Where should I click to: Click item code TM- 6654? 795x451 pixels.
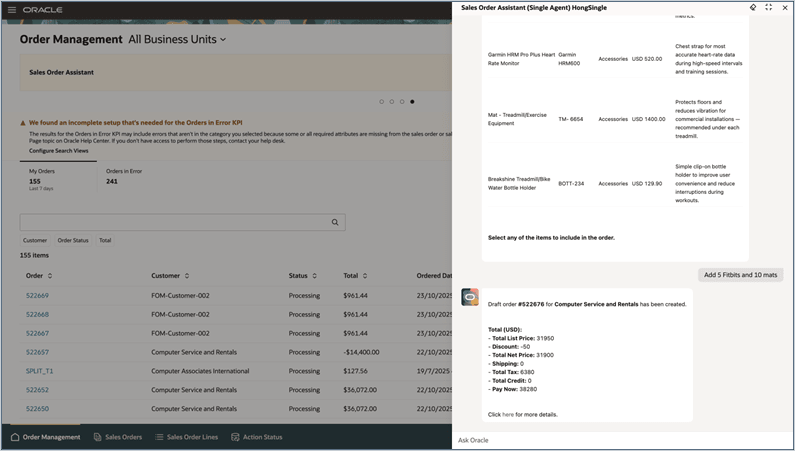571,119
